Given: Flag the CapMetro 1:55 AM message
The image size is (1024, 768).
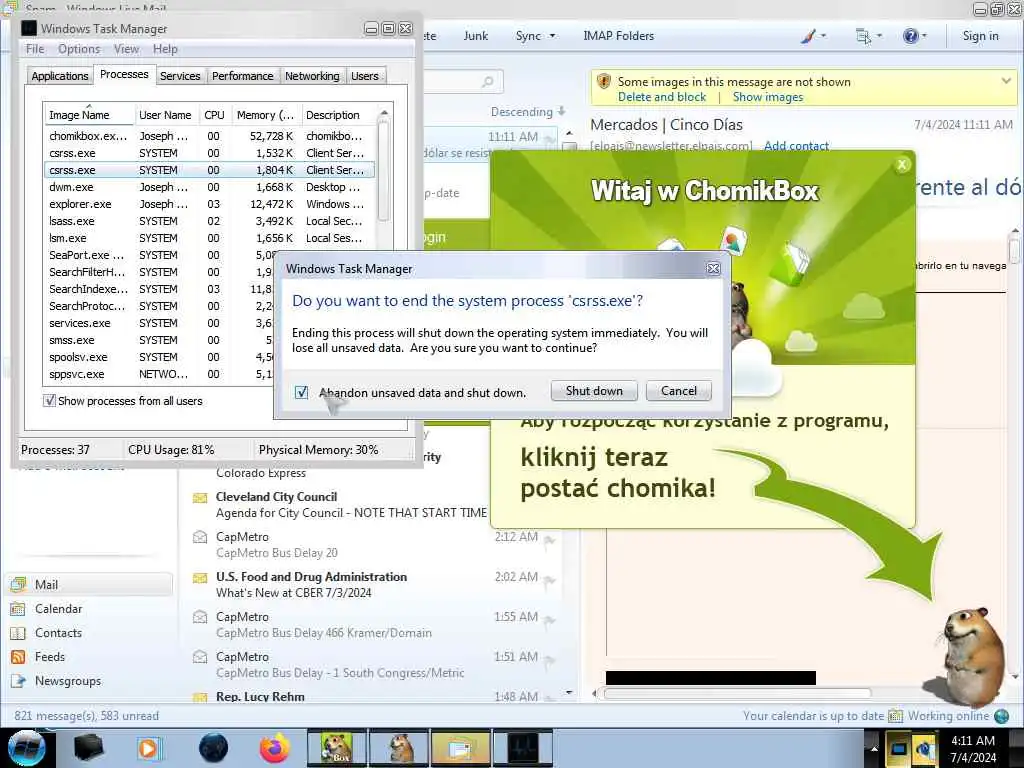Looking at the screenshot, I should [x=550, y=620].
